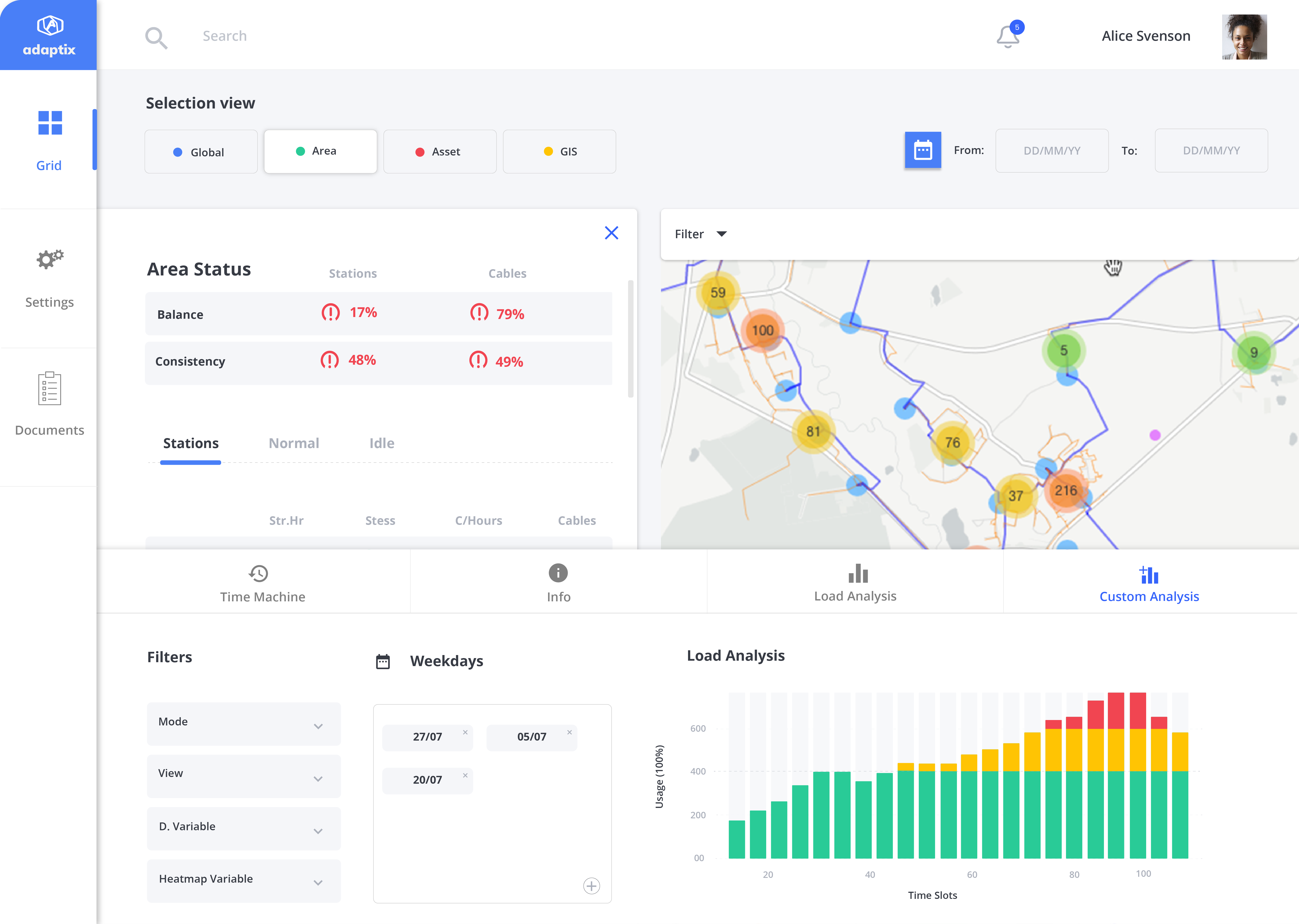
Task: Click the Alice Svenson username
Action: coord(1146,36)
